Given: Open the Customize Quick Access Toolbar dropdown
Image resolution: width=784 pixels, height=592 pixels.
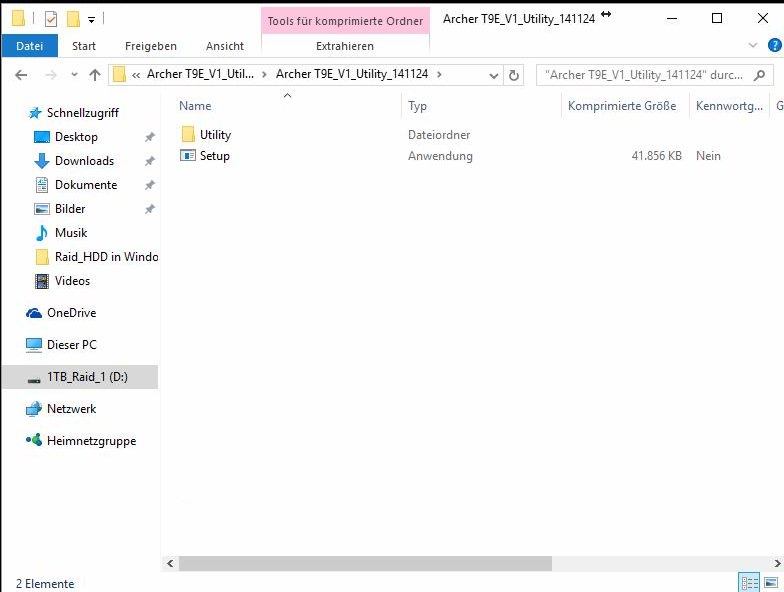Looking at the screenshot, I should point(92,20).
